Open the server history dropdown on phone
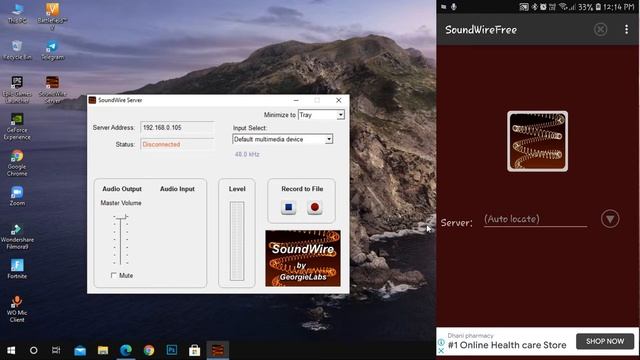The image size is (640, 360). click(x=610, y=219)
